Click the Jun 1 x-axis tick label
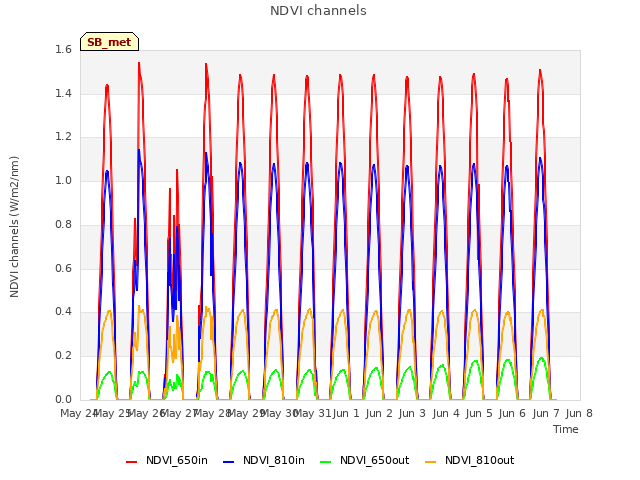 coord(346,413)
